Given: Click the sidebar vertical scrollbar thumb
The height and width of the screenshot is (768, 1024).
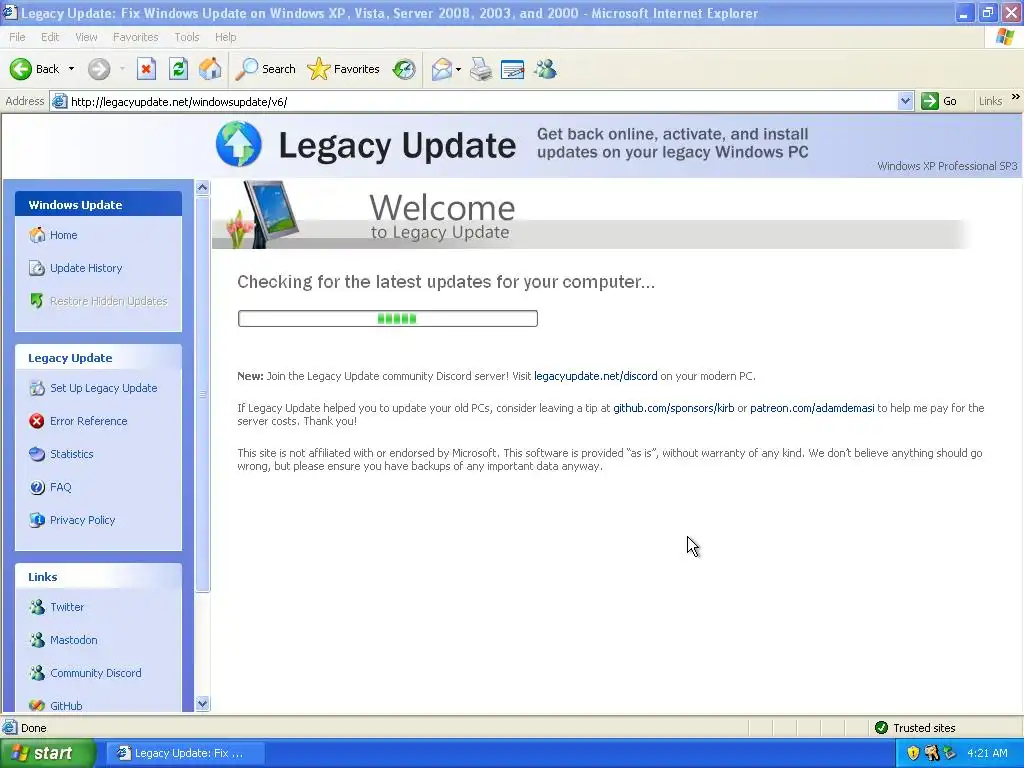Looking at the screenshot, I should 202,394.
